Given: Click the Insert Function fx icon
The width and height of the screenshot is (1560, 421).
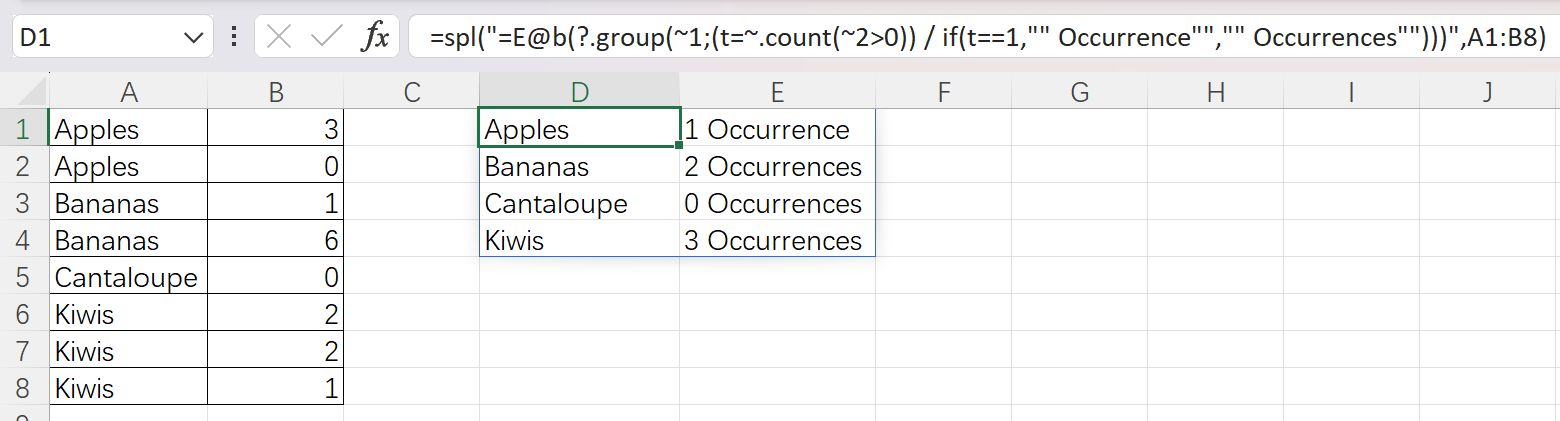Looking at the screenshot, I should click(x=375, y=38).
